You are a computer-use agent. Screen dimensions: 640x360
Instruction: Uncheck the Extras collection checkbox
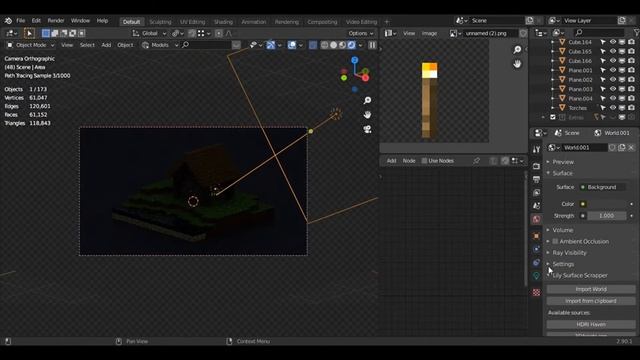(553, 117)
